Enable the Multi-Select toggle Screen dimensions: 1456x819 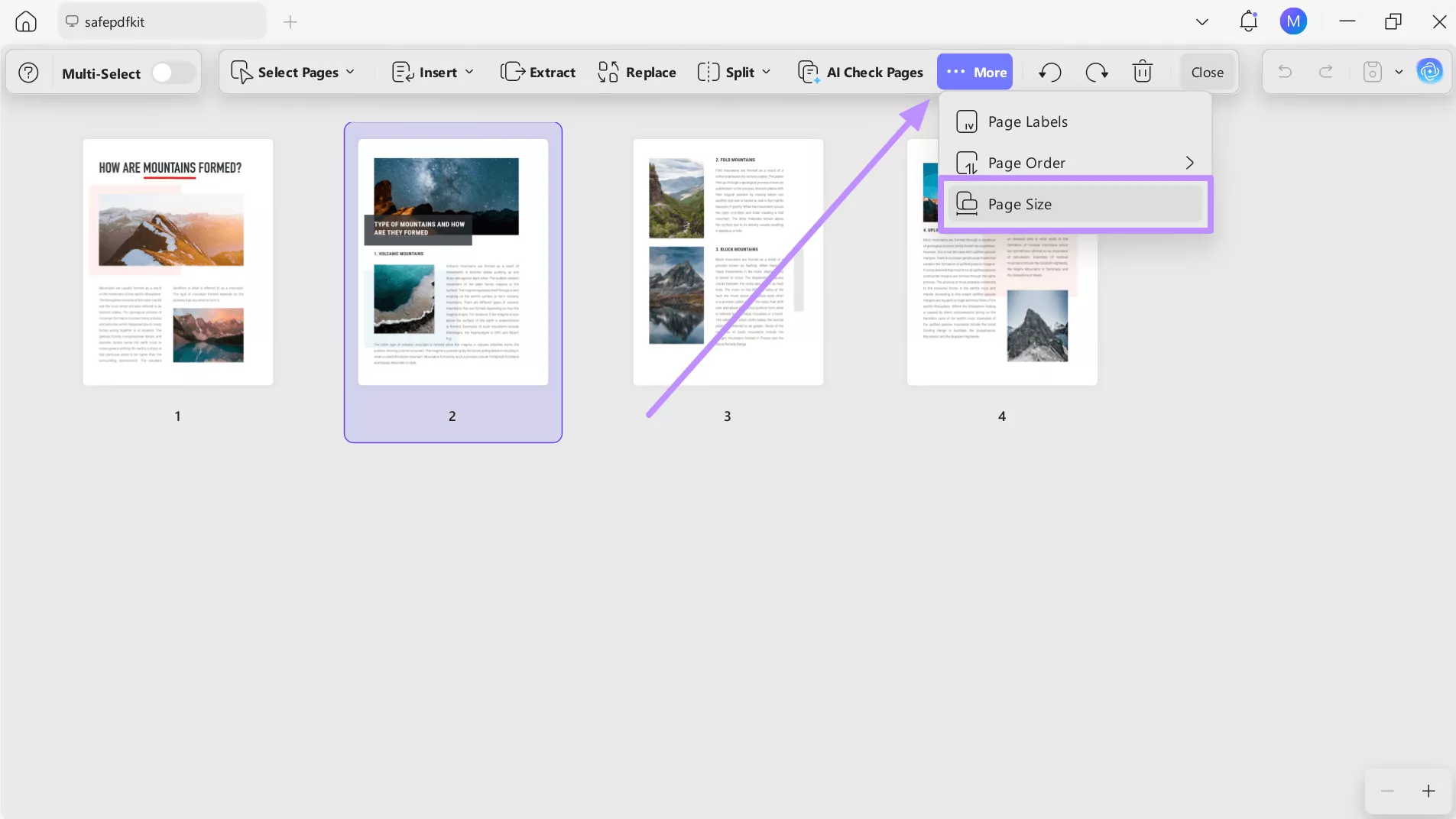click(170, 72)
